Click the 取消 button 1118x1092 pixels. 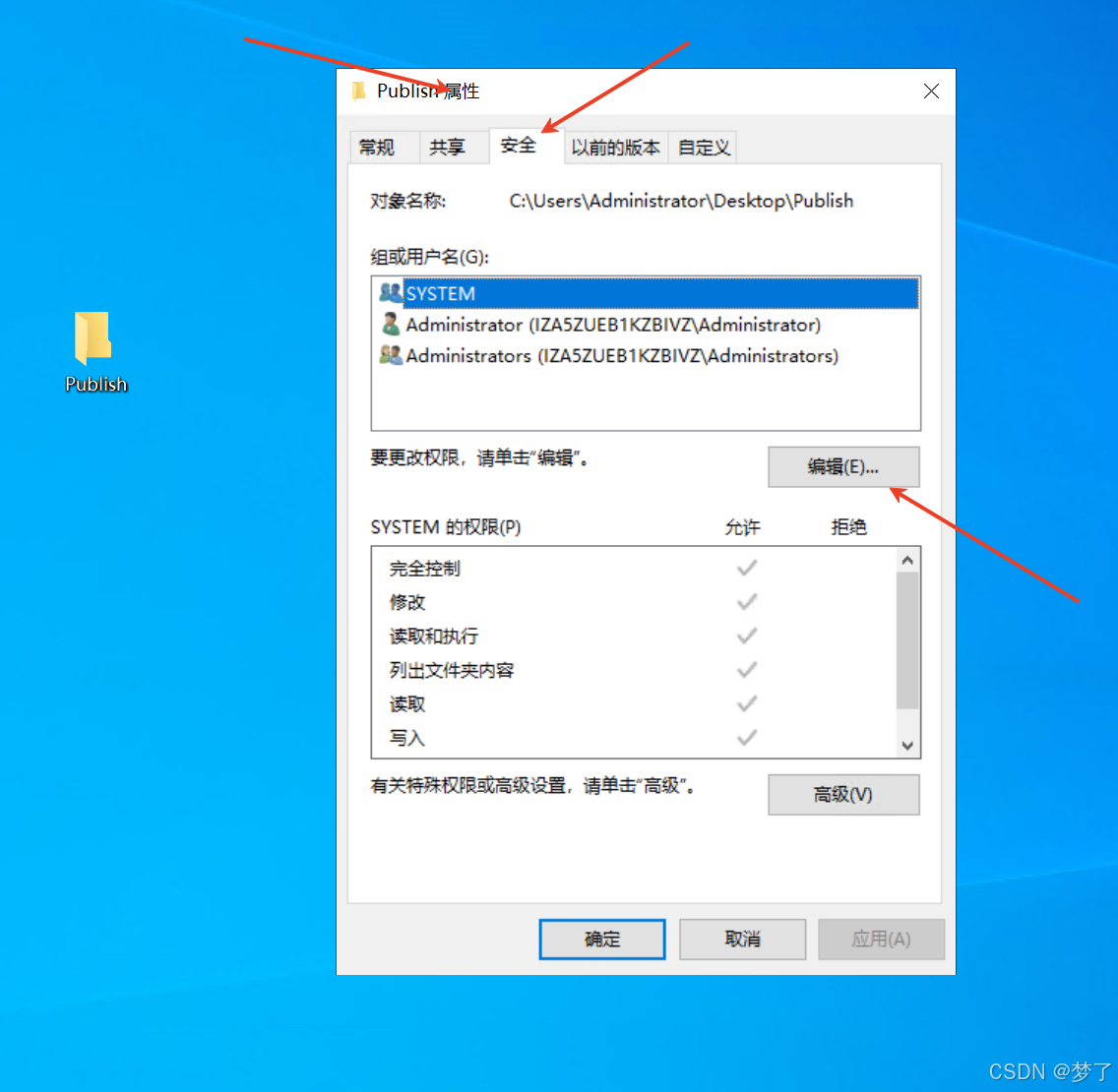(742, 939)
